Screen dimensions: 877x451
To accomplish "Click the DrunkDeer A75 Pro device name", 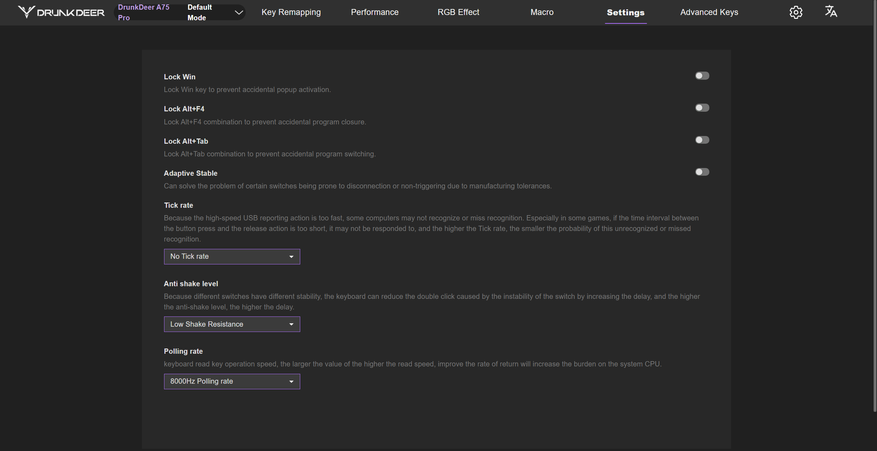I will click(x=143, y=12).
